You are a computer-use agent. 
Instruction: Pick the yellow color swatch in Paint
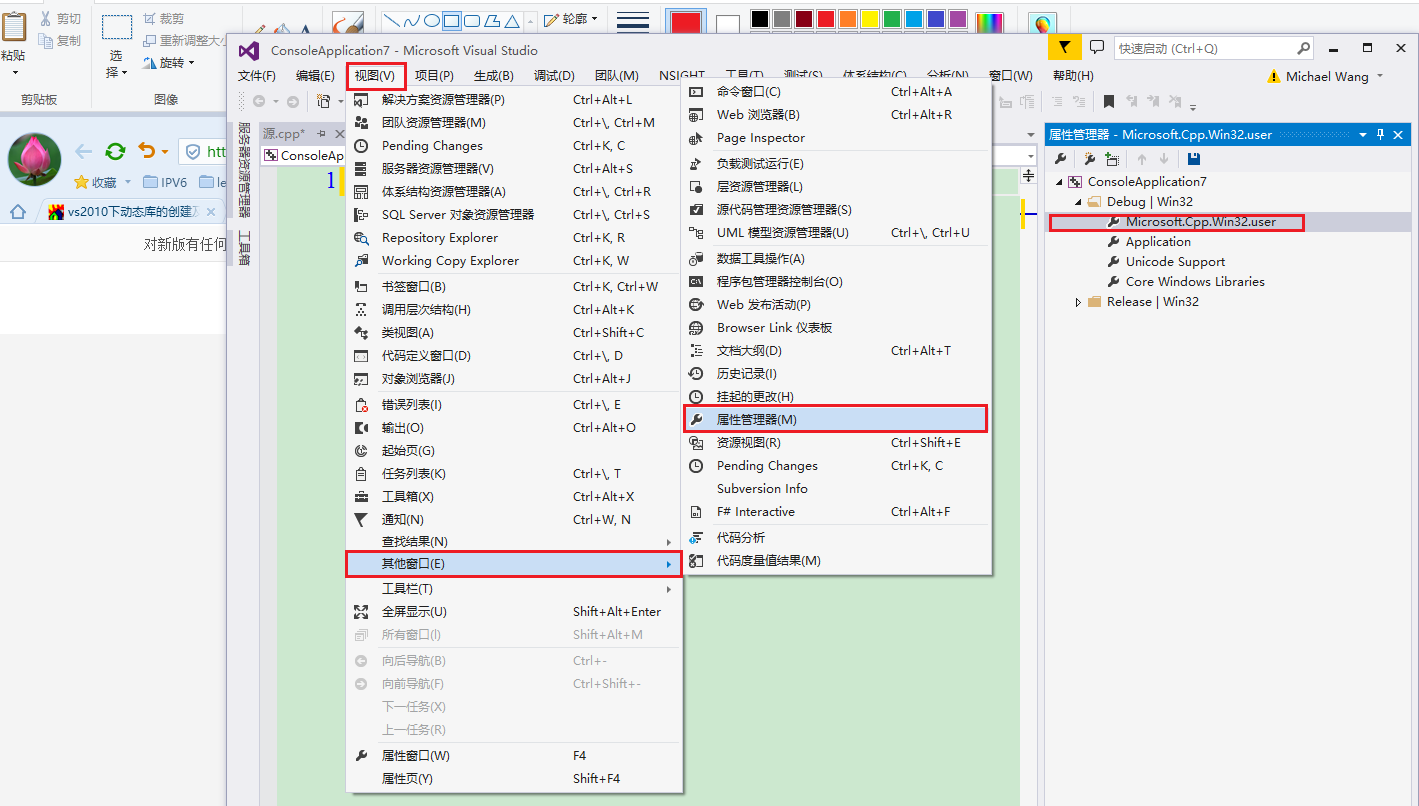tap(870, 19)
